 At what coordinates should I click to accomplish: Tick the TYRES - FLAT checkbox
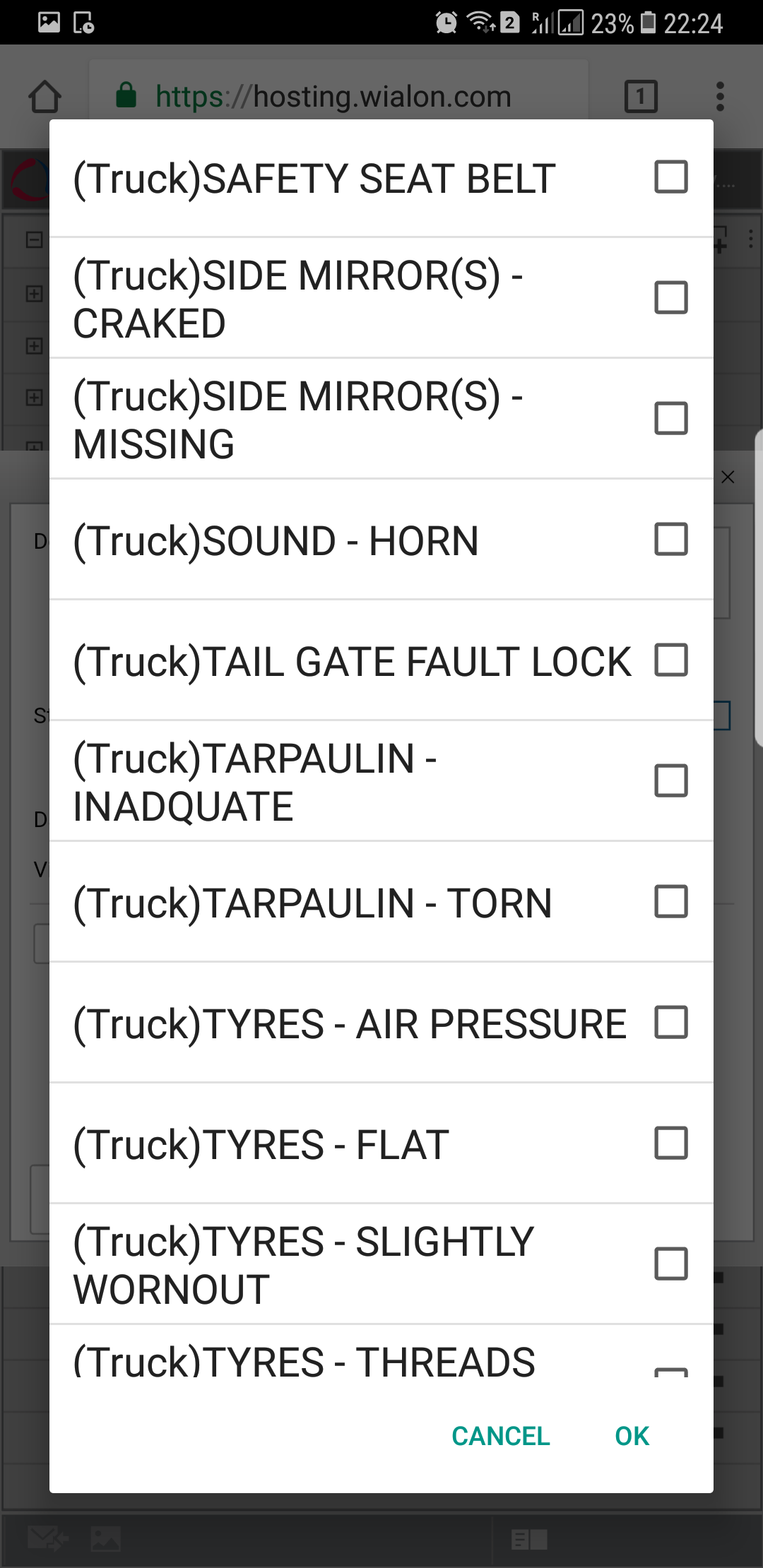[670, 1144]
